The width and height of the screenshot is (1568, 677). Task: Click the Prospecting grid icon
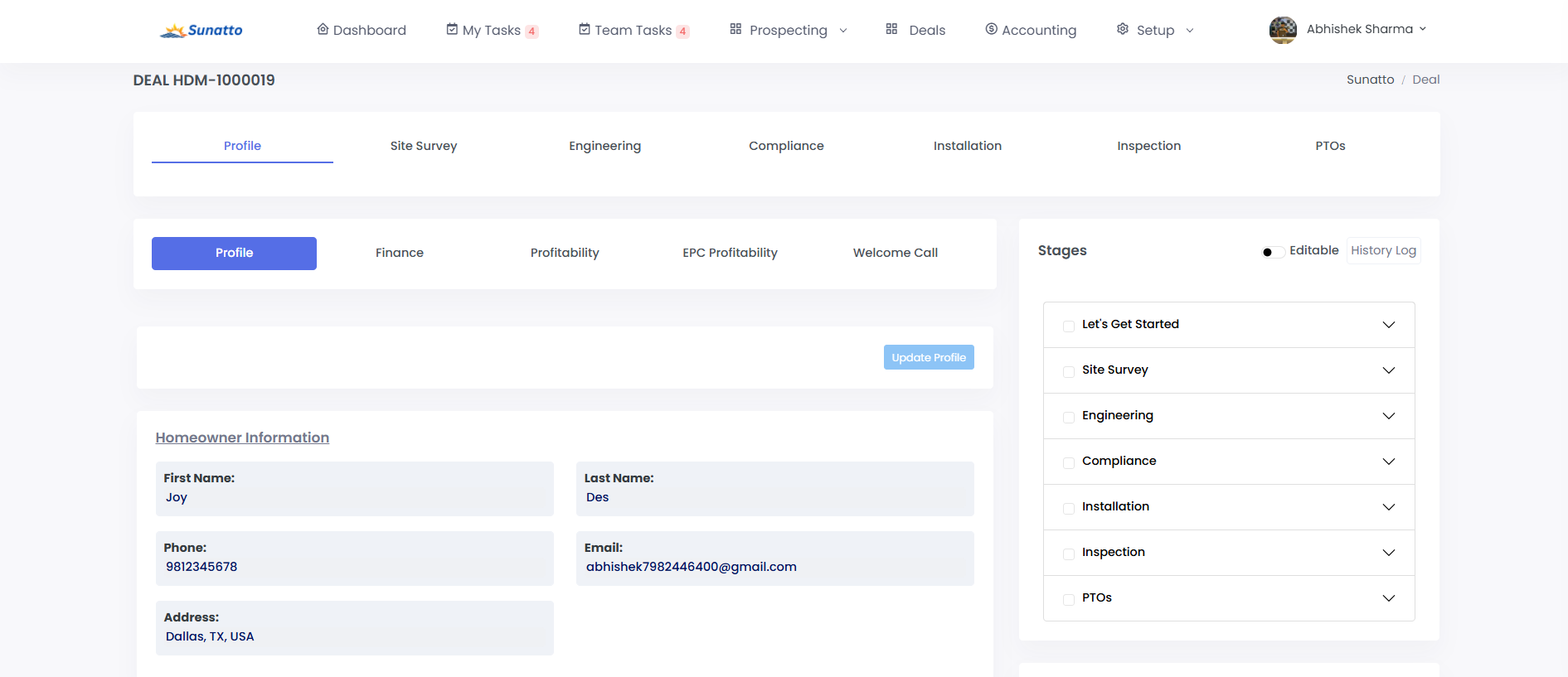pyautogui.click(x=735, y=29)
